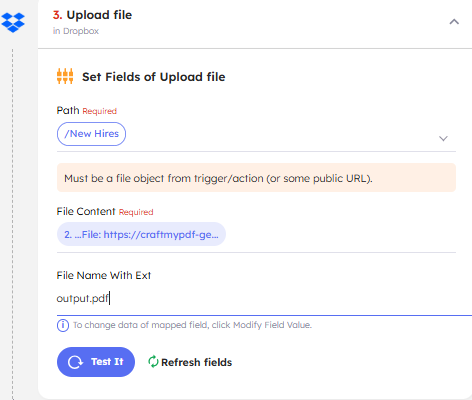Viewport: 472px width, 400px height.
Task: Click the info circle icon
Action: (63, 325)
